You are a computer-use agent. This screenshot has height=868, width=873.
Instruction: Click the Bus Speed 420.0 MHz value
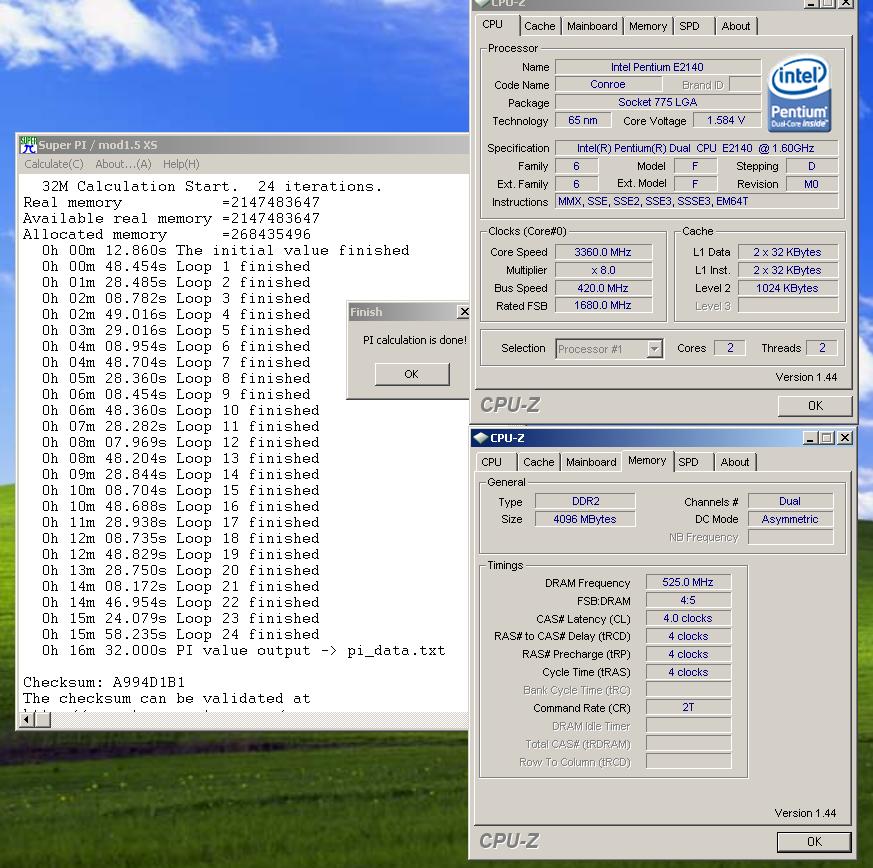click(603, 288)
